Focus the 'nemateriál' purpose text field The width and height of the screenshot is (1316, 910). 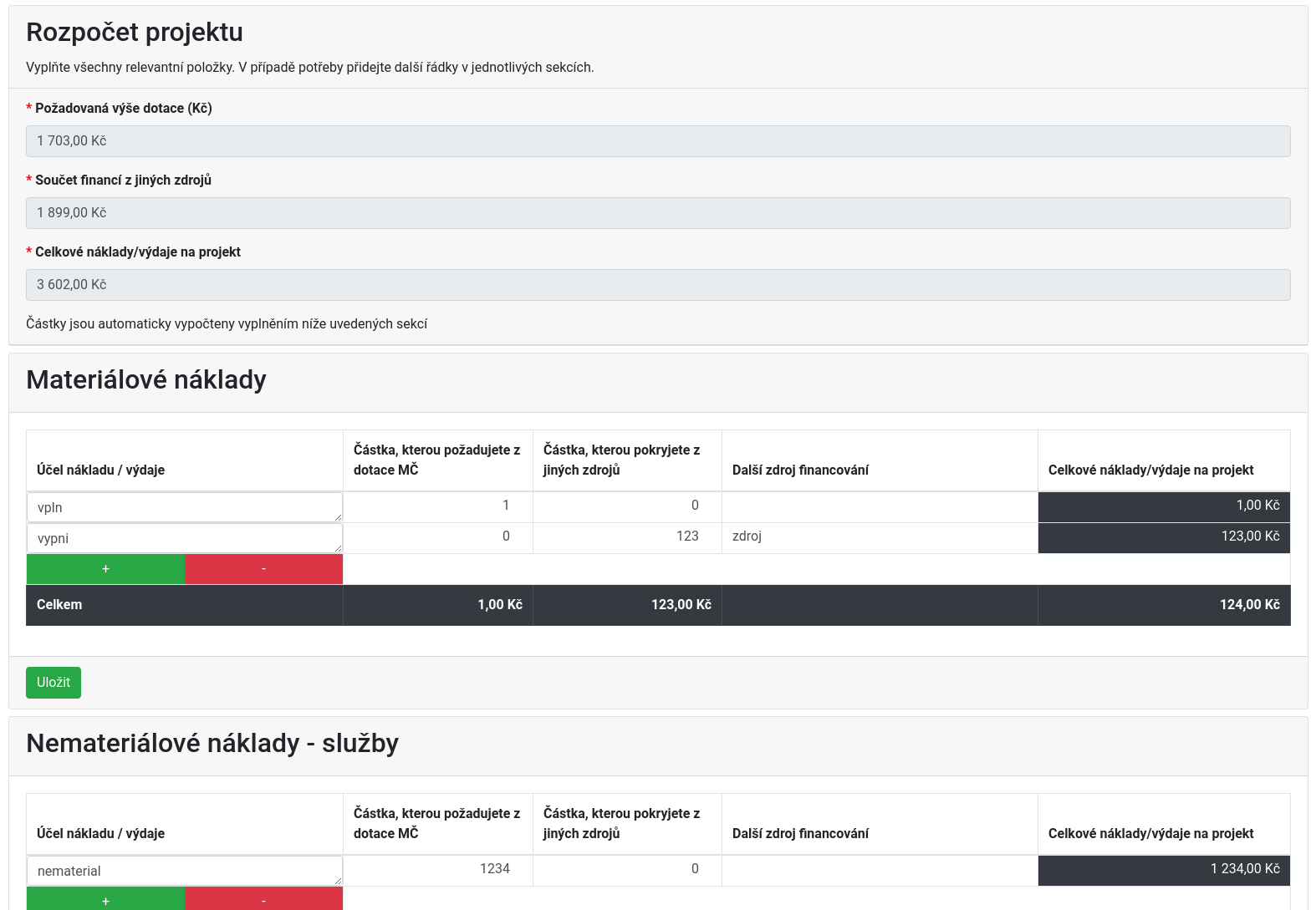click(x=184, y=871)
